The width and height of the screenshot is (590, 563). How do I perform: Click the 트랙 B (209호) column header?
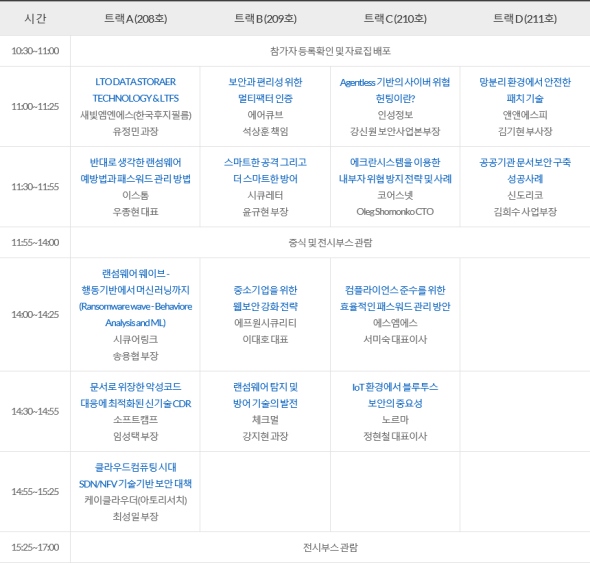coord(265,18)
